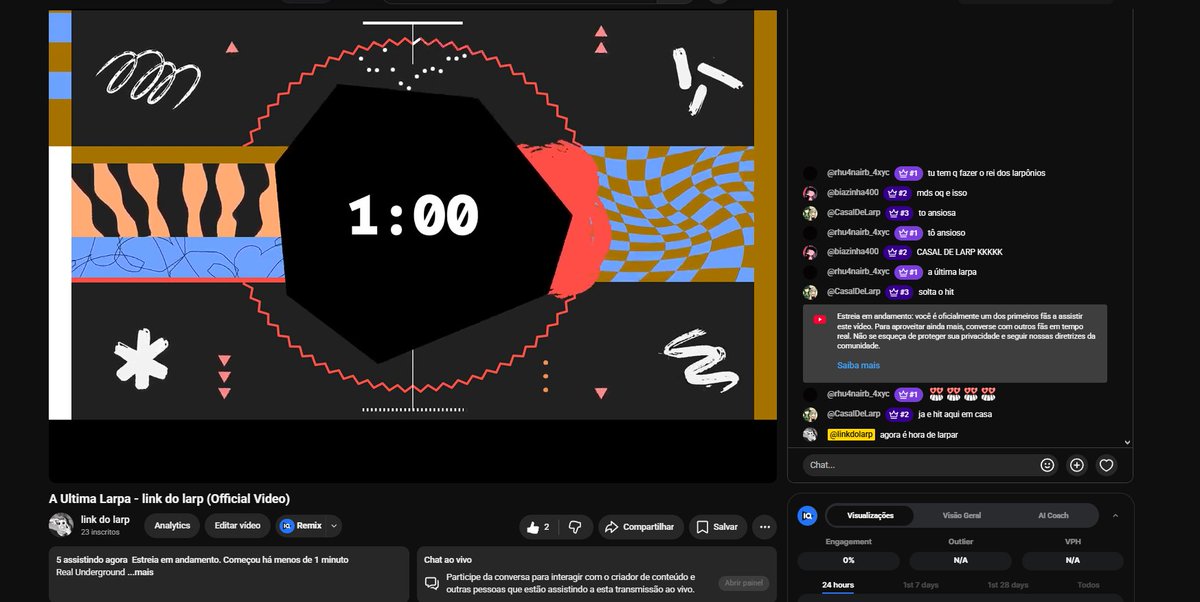Click @CasalDeLarp avatar beside 'to ansiosa'

(810, 213)
